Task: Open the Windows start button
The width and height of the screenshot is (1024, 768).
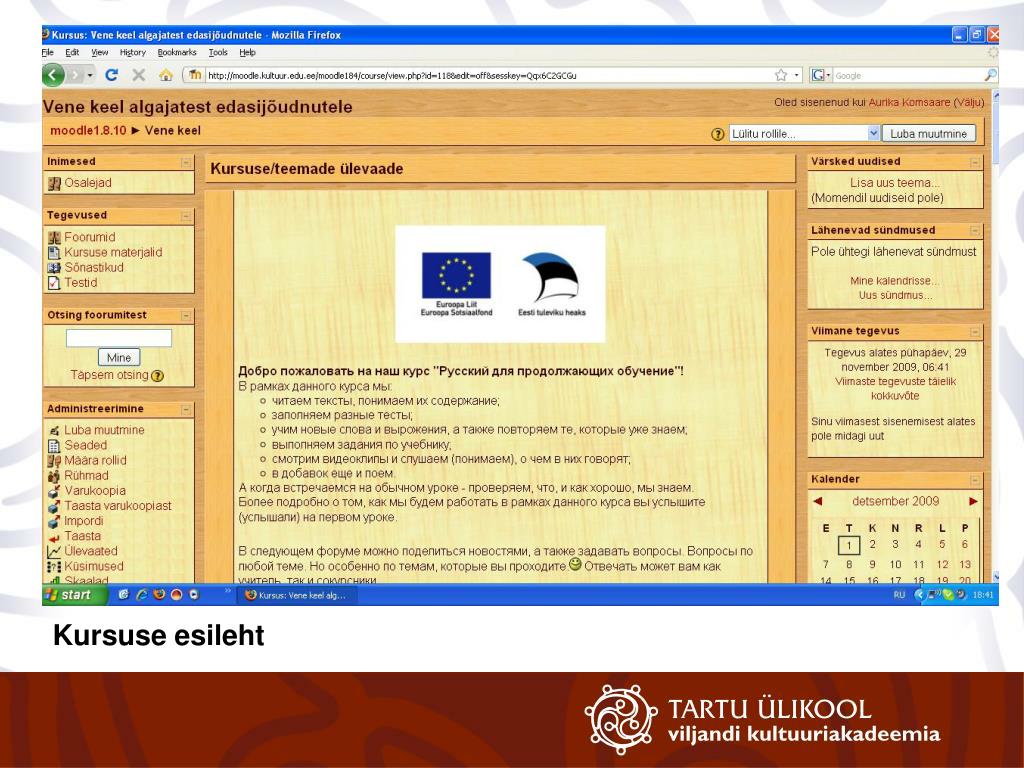Action: click(x=74, y=595)
